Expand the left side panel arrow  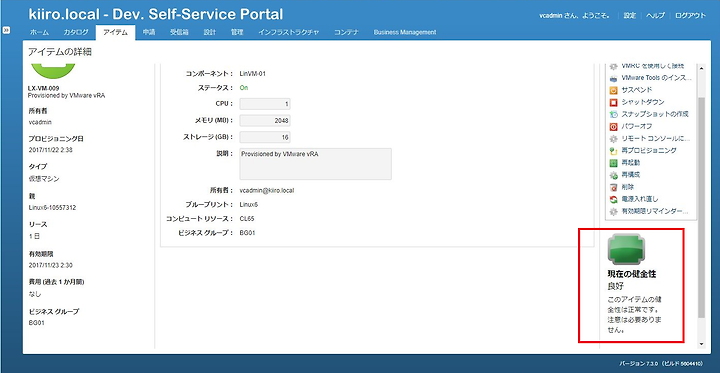(6, 30)
